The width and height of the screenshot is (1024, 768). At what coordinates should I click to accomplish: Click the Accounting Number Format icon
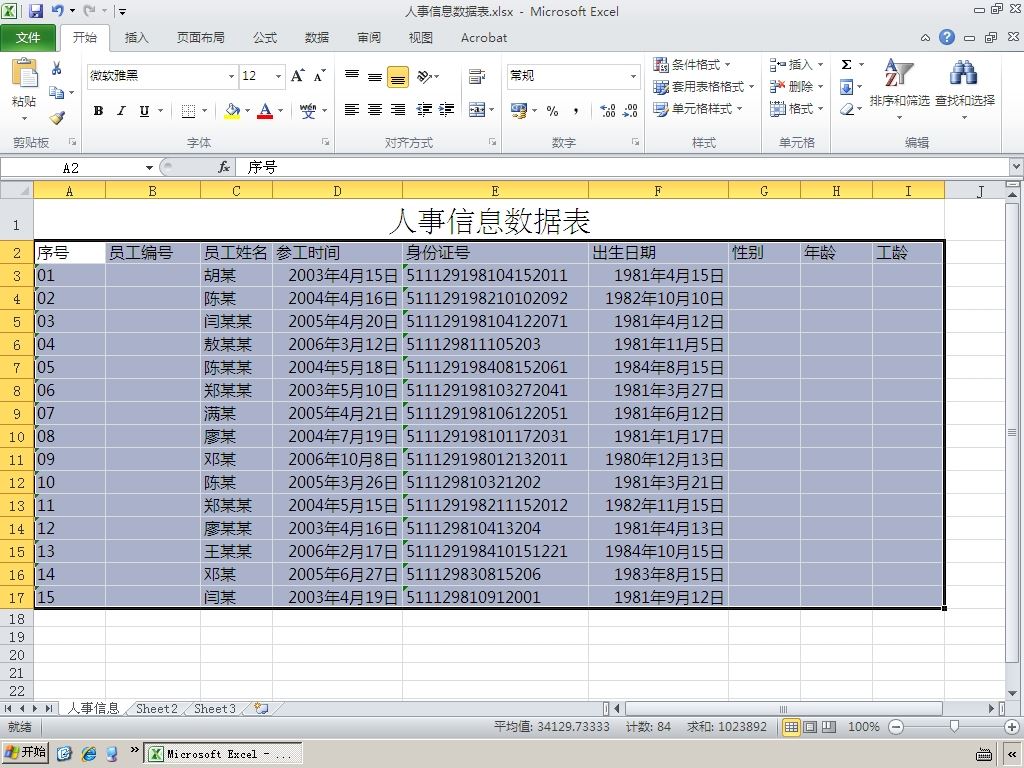[519, 110]
